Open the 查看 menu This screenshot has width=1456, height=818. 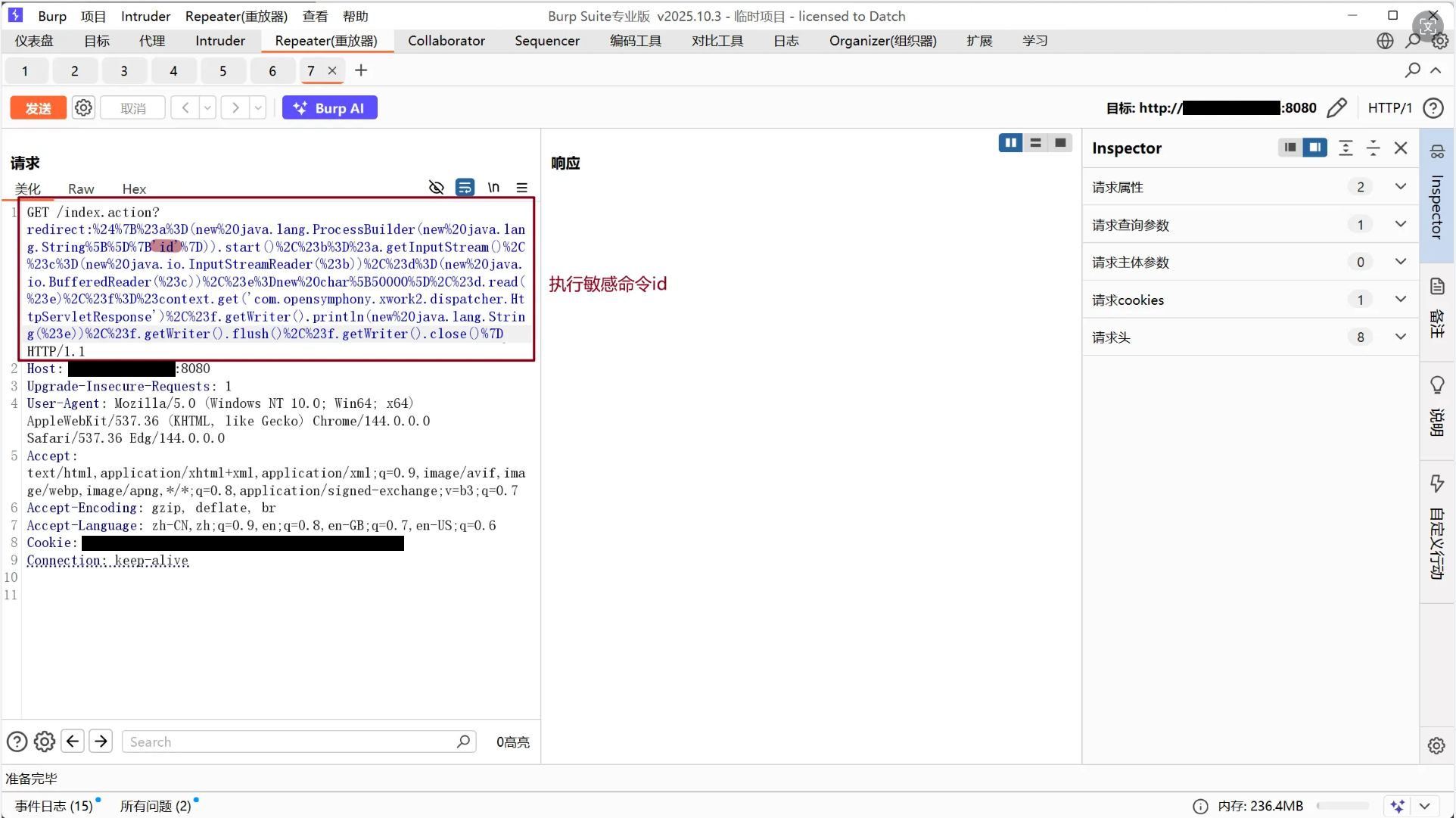[x=315, y=16]
